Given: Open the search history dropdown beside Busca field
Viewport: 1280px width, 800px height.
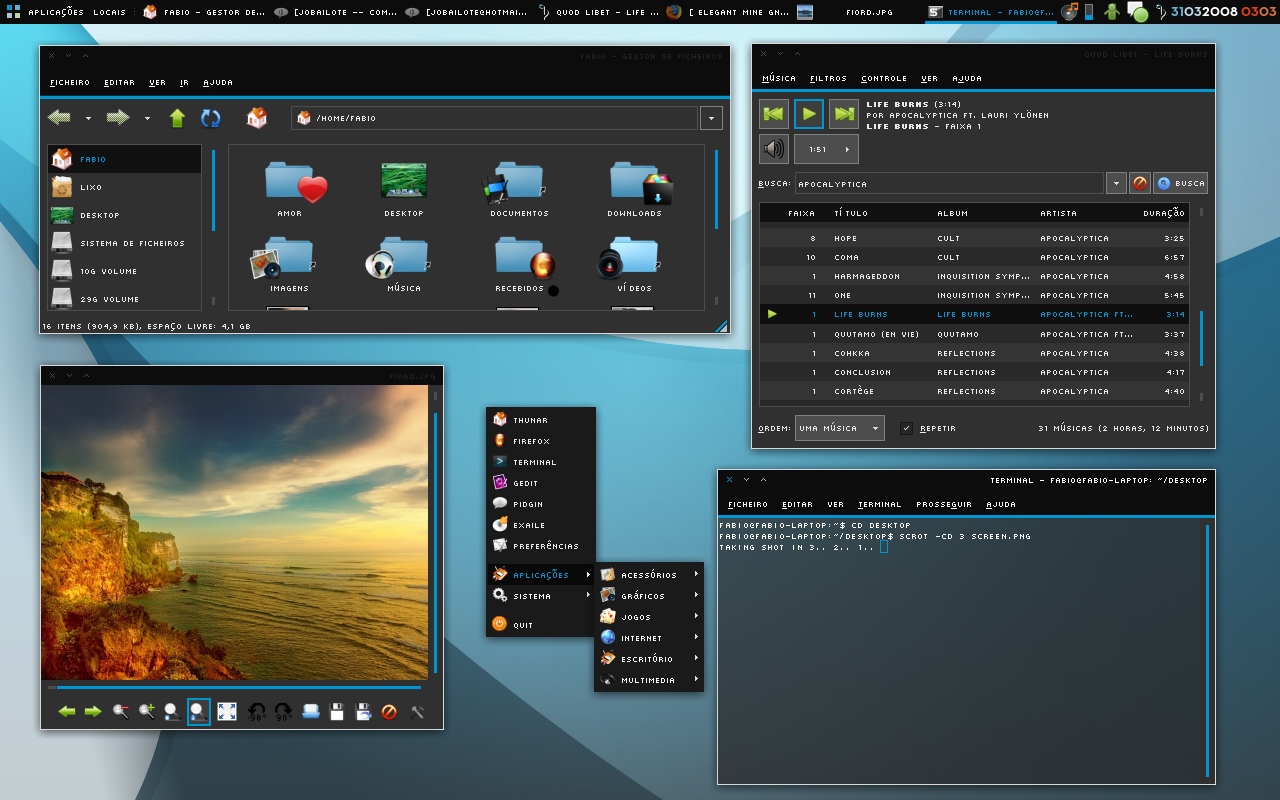Looking at the screenshot, I should [1116, 183].
